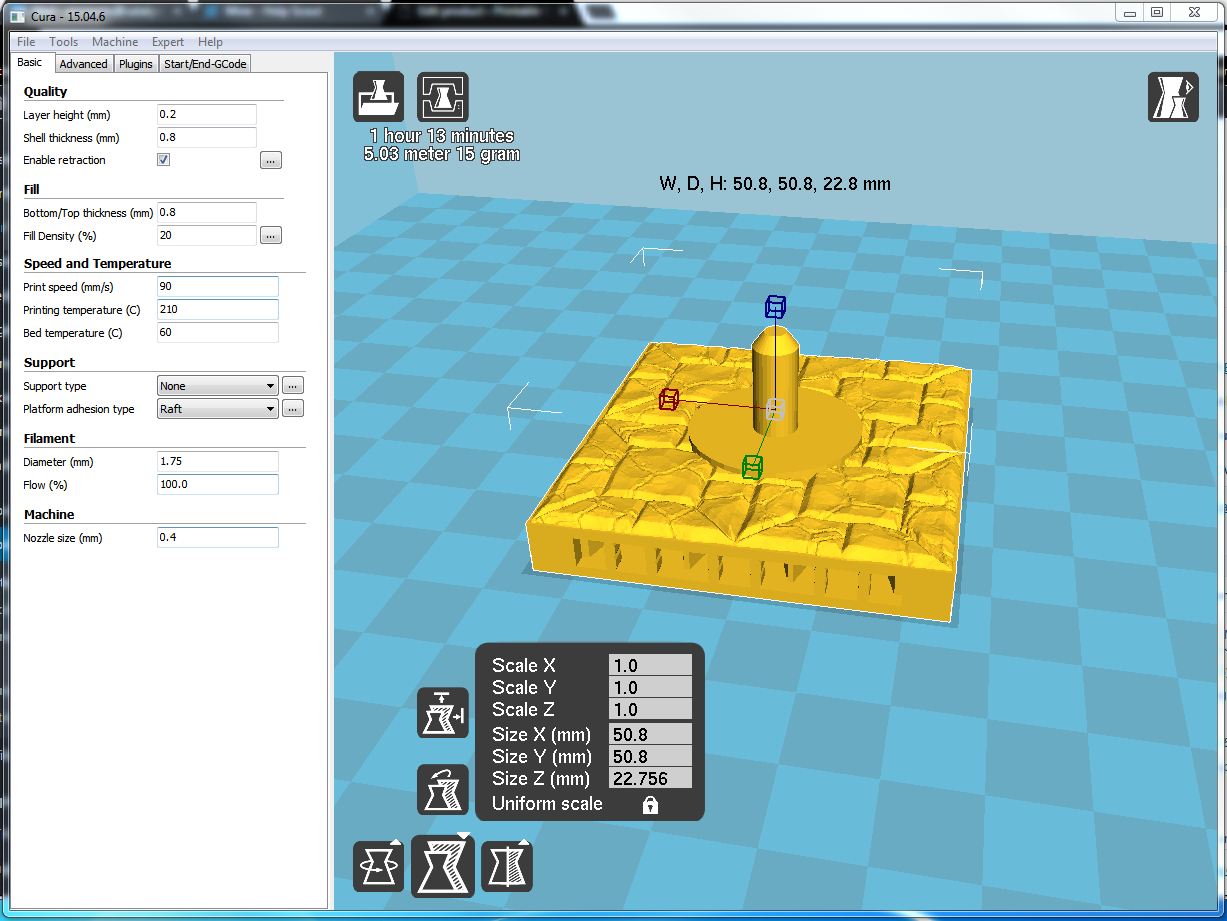Image resolution: width=1227 pixels, height=921 pixels.
Task: Select the Mirror tool icon
Action: point(507,866)
